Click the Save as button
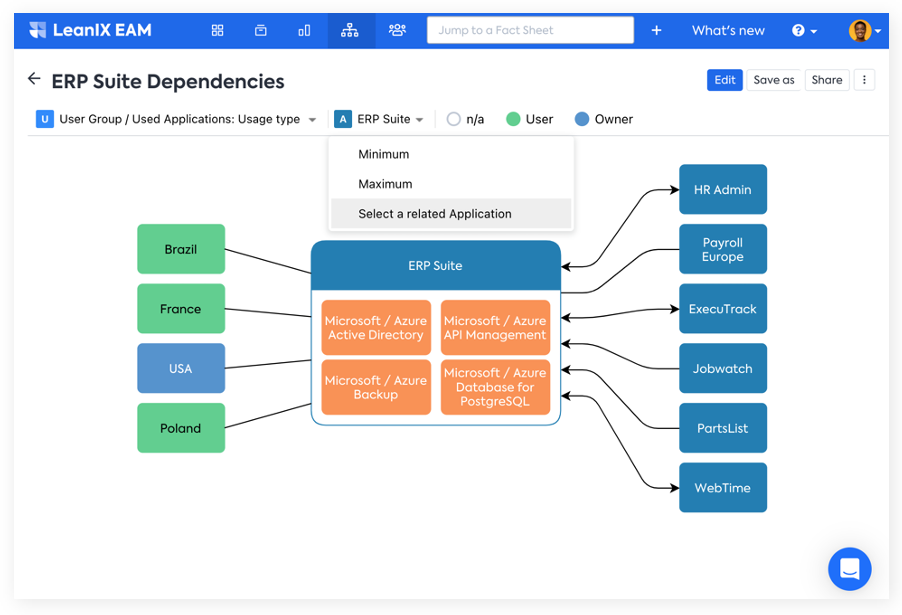Viewport: 902px width, 615px height. coord(774,80)
